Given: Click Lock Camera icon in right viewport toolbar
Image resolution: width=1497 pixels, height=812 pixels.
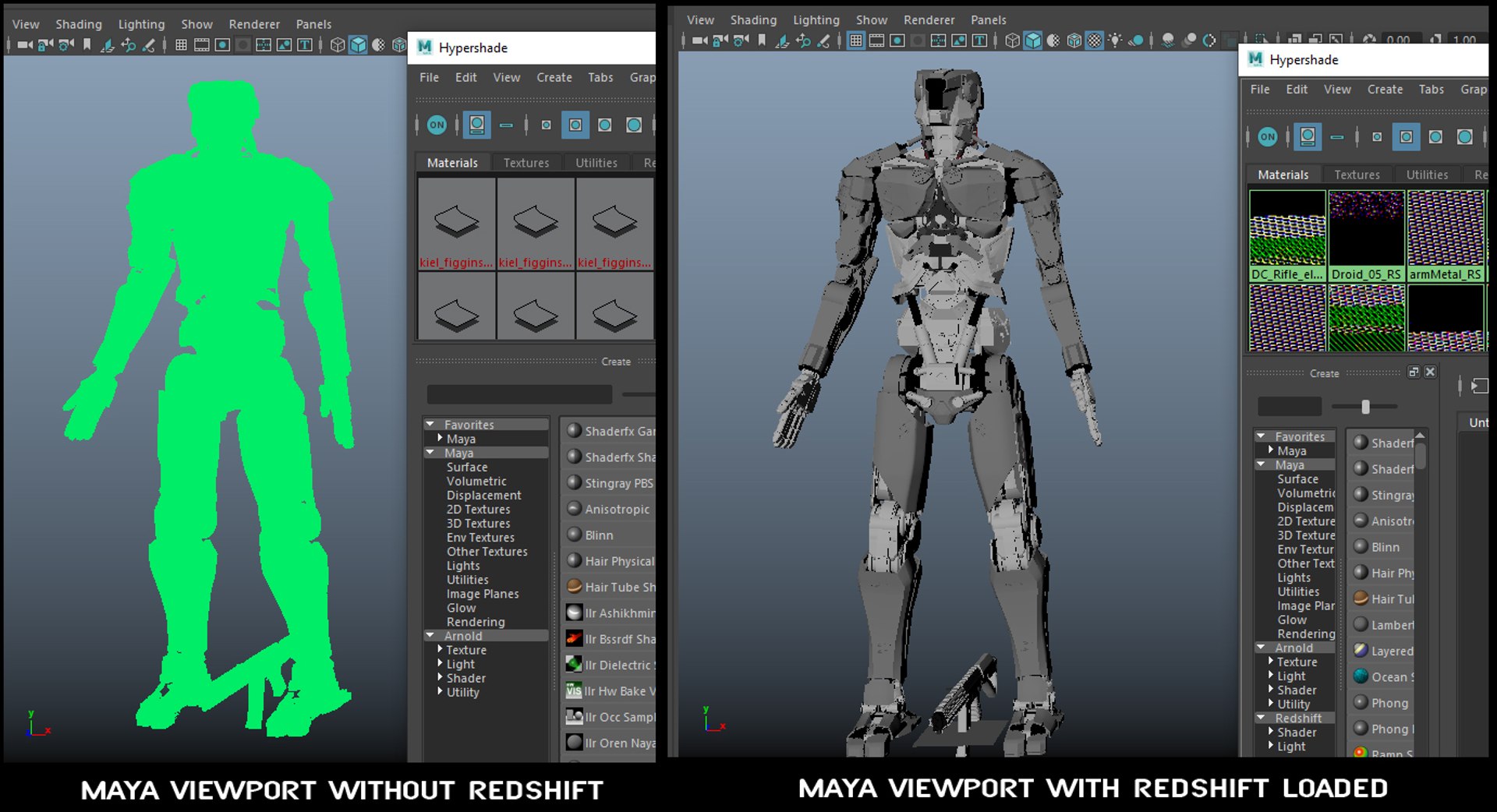Looking at the screenshot, I should [720, 41].
